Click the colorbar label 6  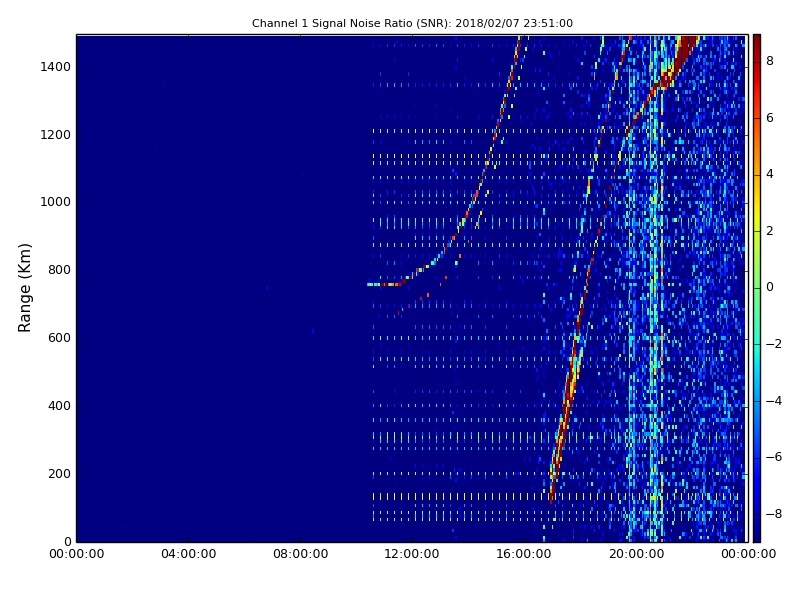pos(770,118)
